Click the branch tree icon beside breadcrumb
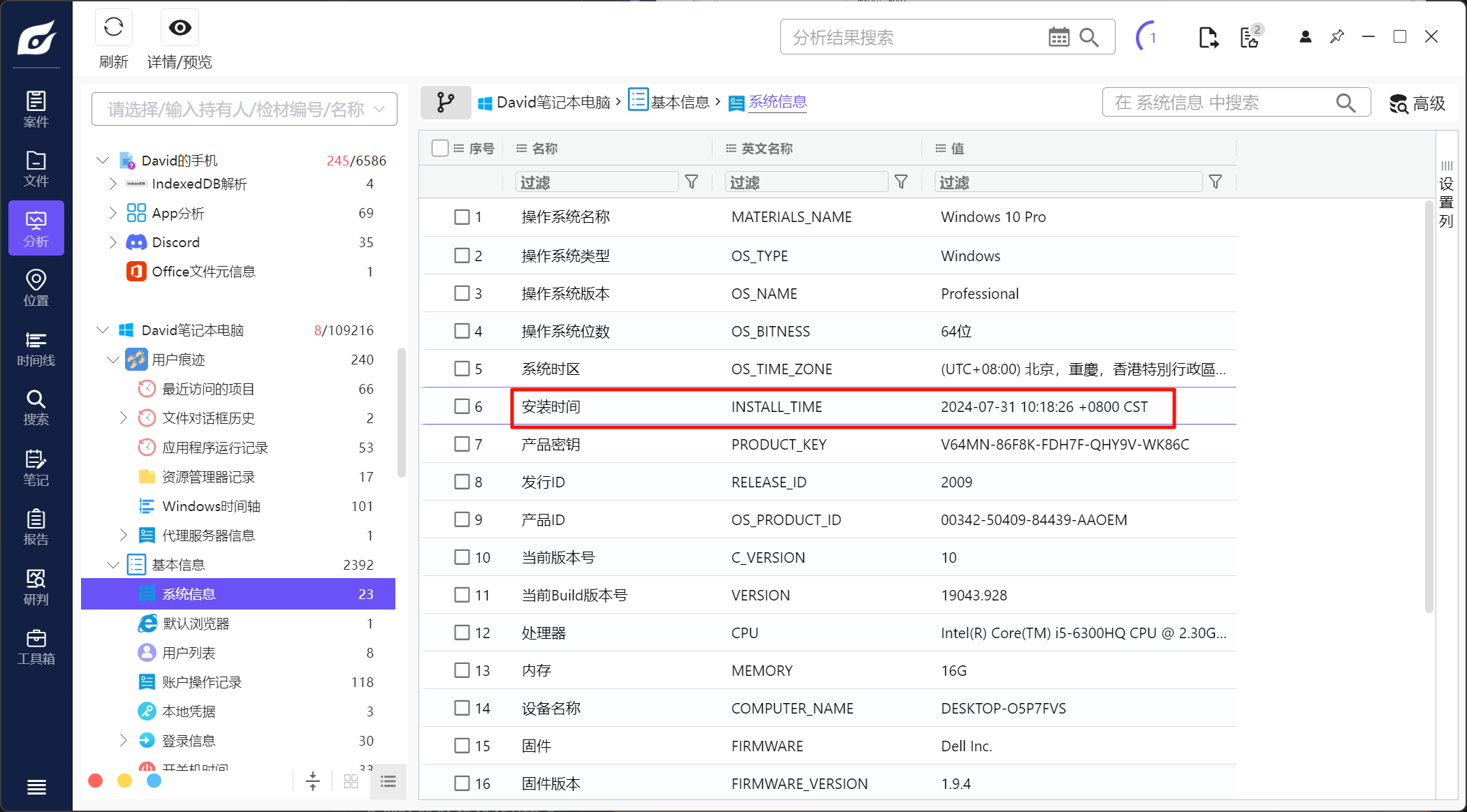The width and height of the screenshot is (1467, 812). click(445, 103)
